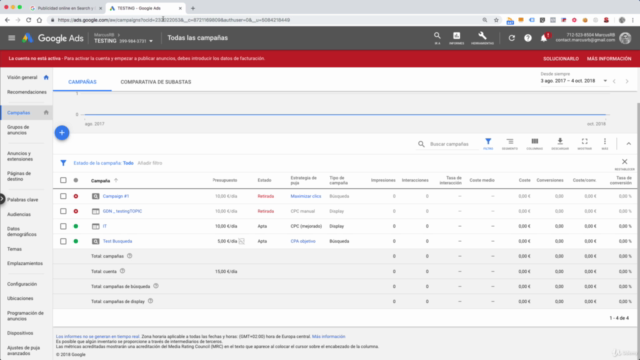Check the Campaign #1 row checkbox

pos(63,196)
